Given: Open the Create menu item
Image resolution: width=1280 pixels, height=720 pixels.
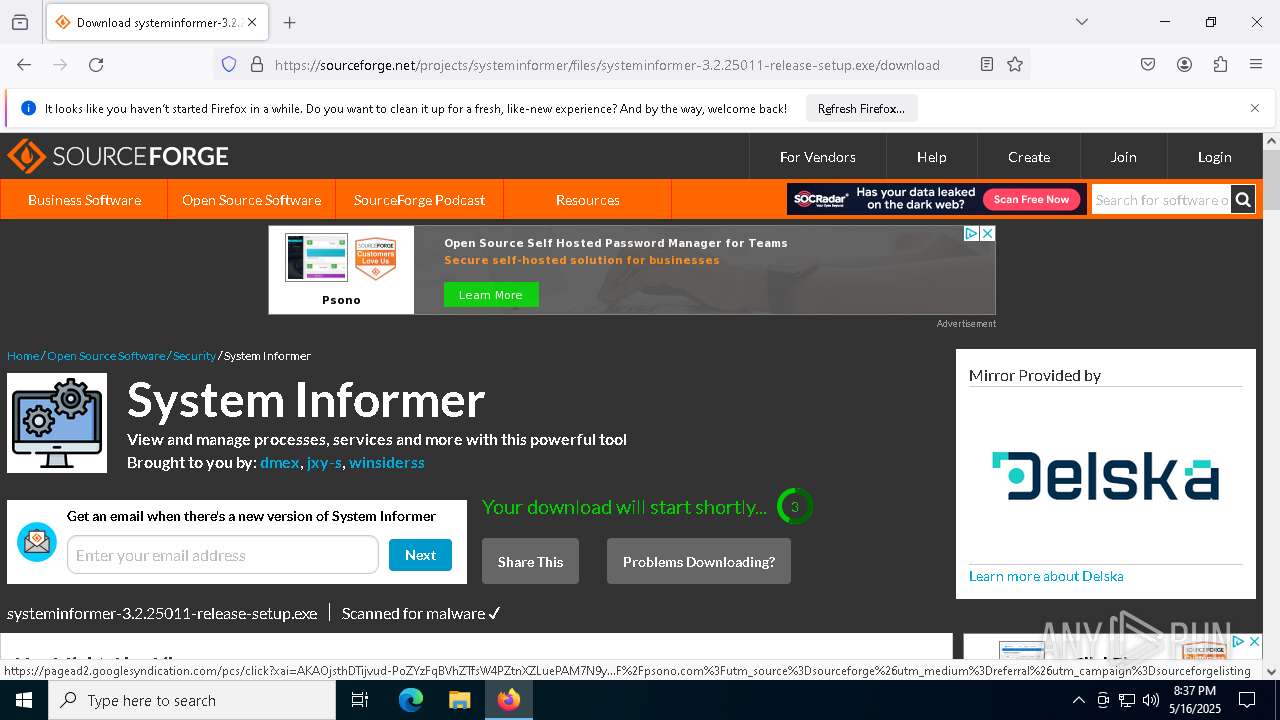Looking at the screenshot, I should coord(1029,157).
